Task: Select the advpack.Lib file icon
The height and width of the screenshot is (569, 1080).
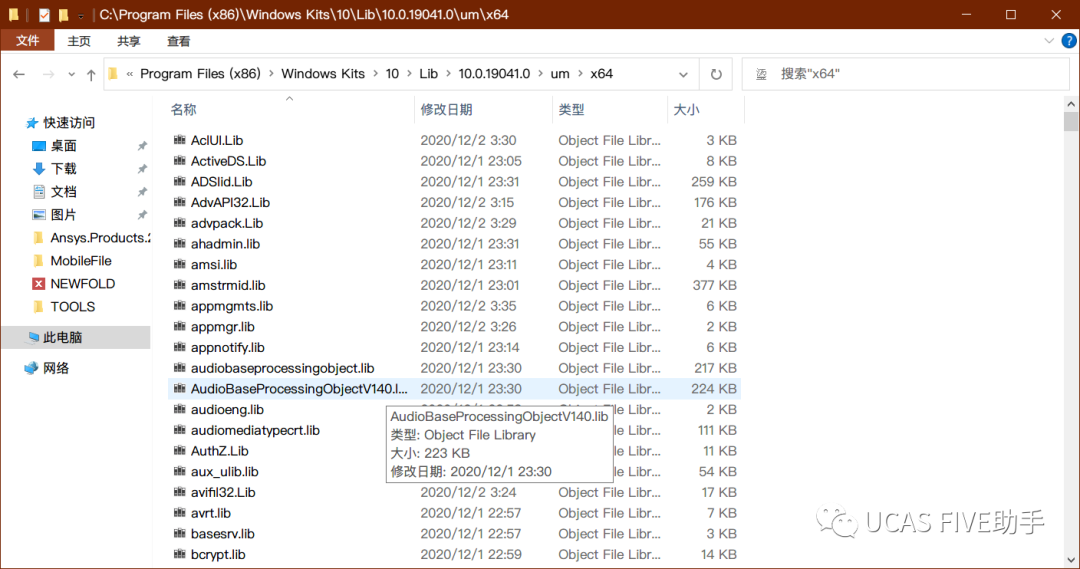Action: [180, 223]
